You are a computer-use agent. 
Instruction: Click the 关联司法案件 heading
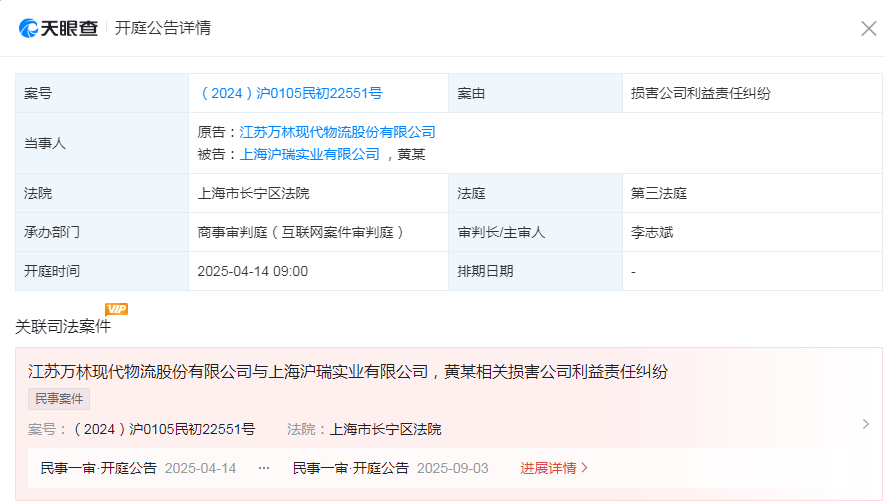63,326
